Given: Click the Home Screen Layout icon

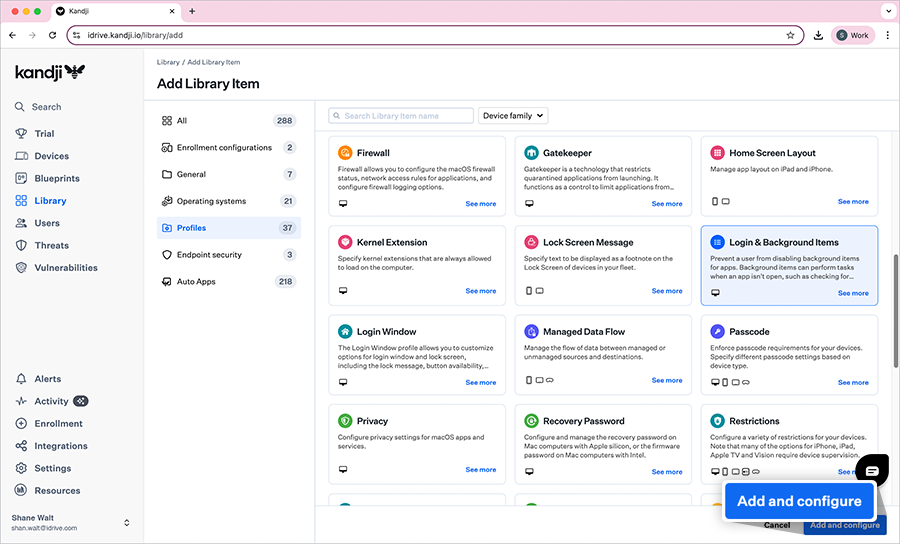Looking at the screenshot, I should (x=717, y=153).
